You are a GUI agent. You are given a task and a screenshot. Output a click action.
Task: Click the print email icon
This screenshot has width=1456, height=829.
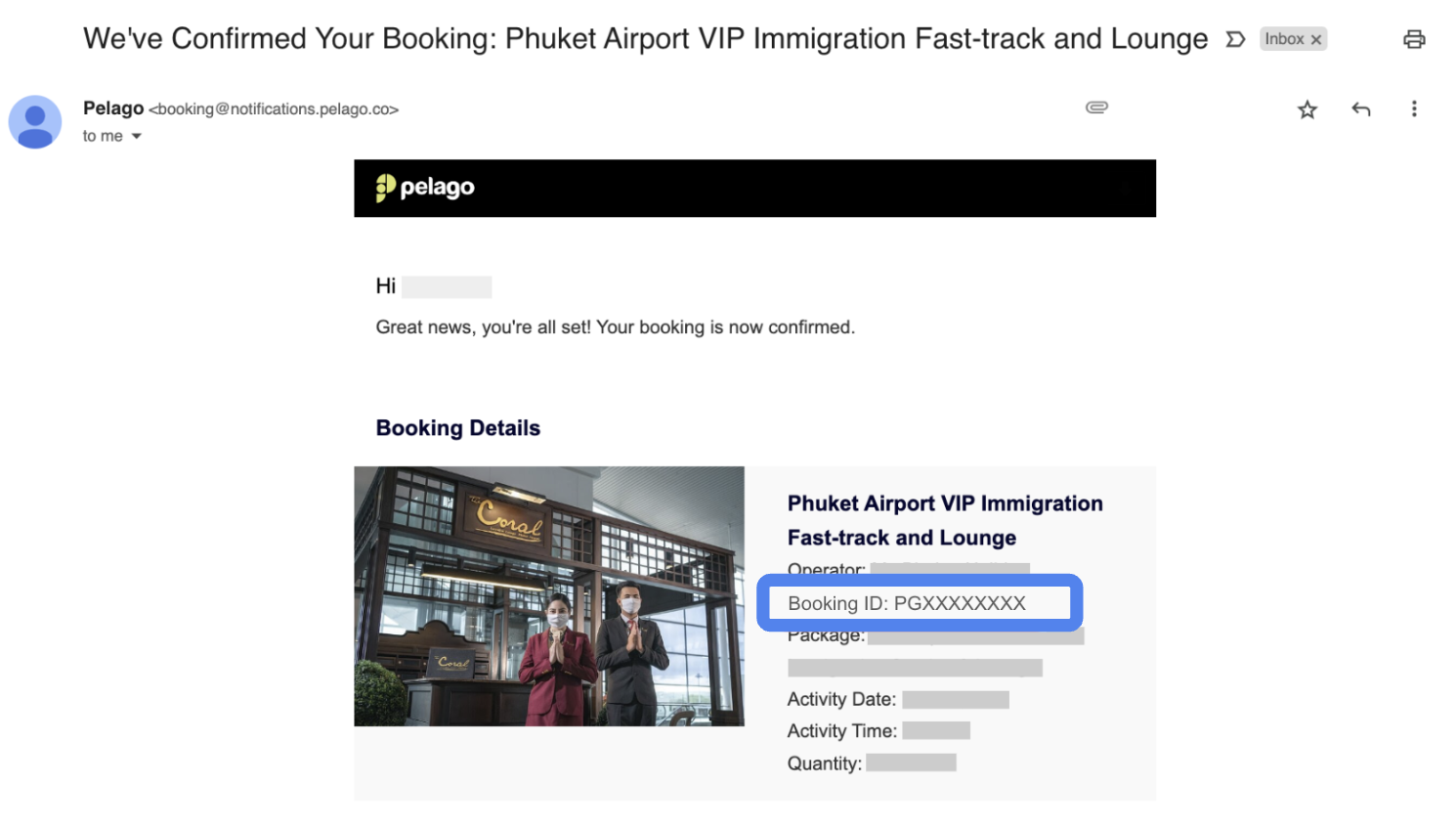coord(1413,39)
